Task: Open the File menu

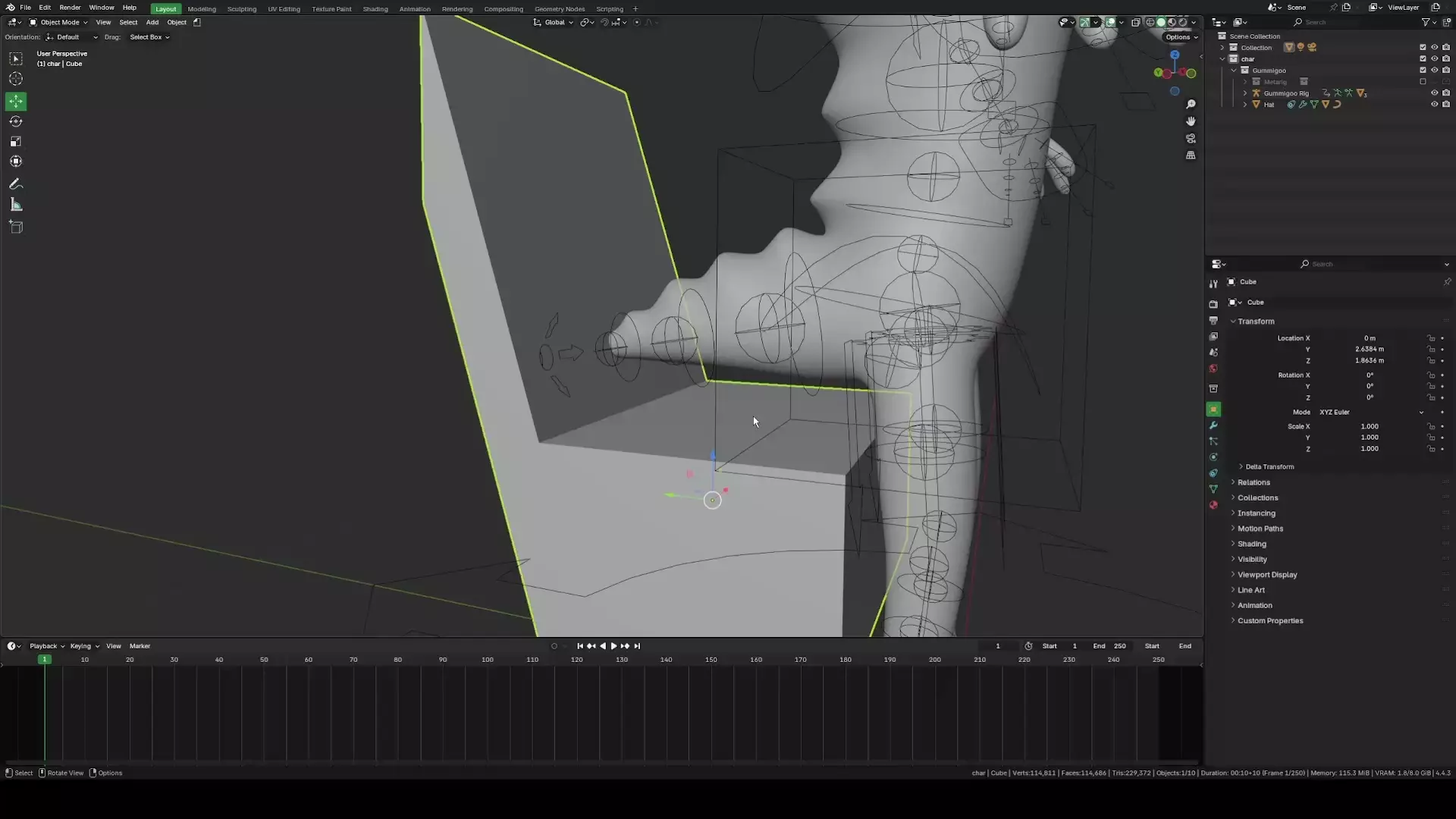Action: [x=25, y=8]
